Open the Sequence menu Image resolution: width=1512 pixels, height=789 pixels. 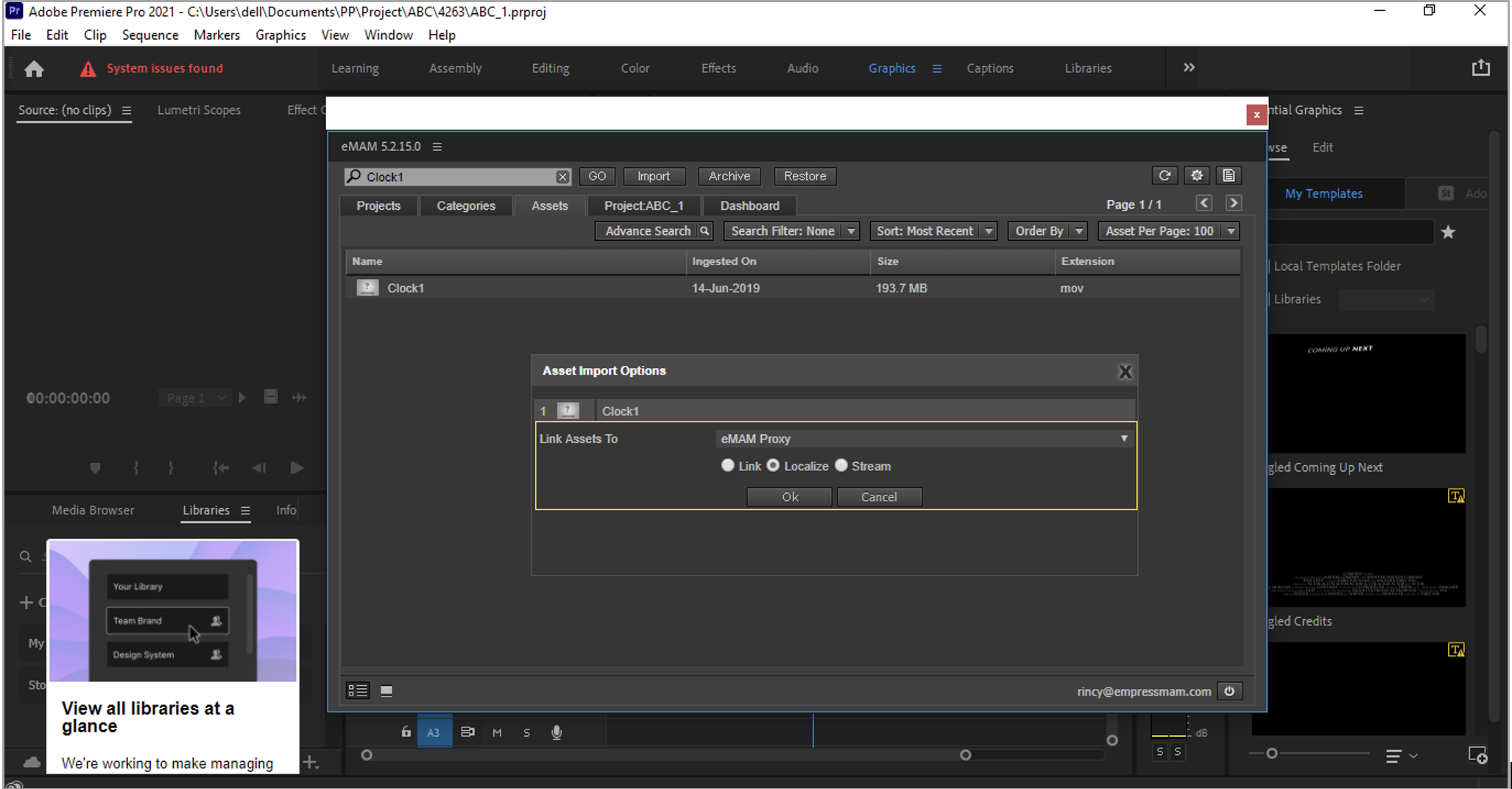[150, 35]
